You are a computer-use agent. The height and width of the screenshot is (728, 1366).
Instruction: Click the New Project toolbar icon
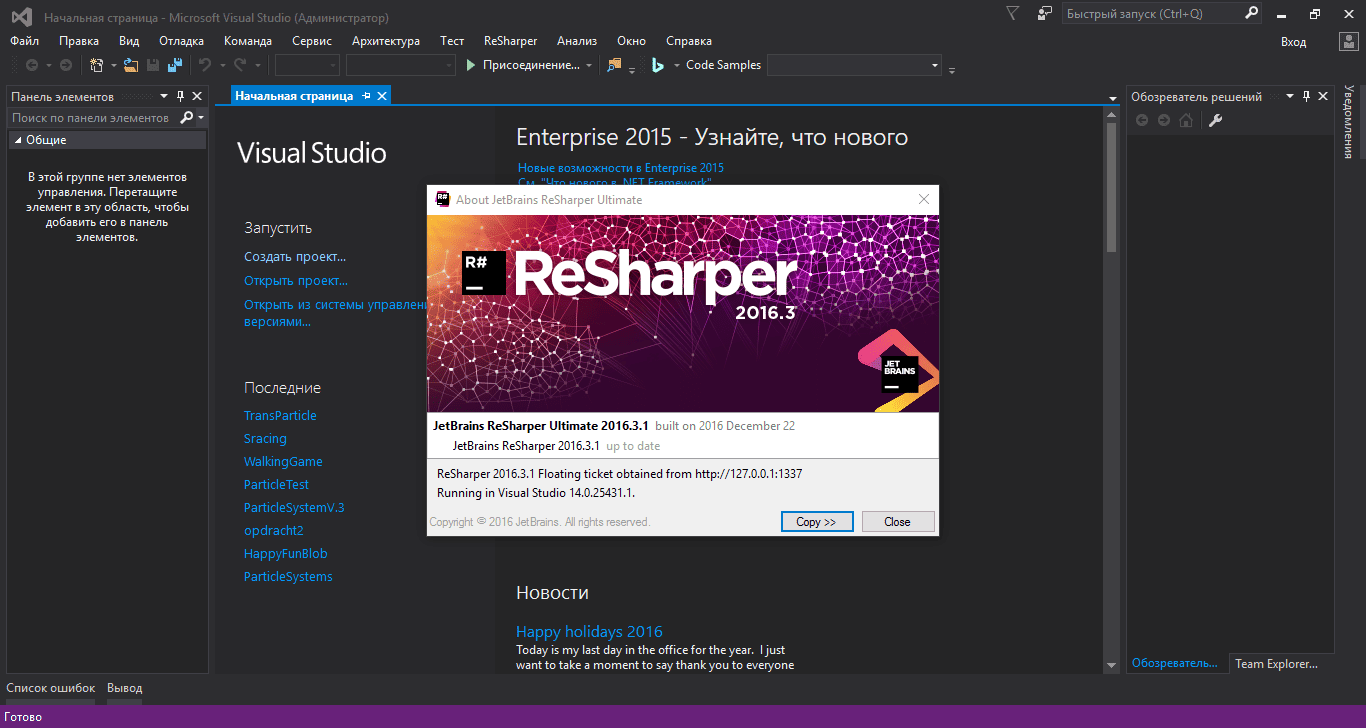97,65
